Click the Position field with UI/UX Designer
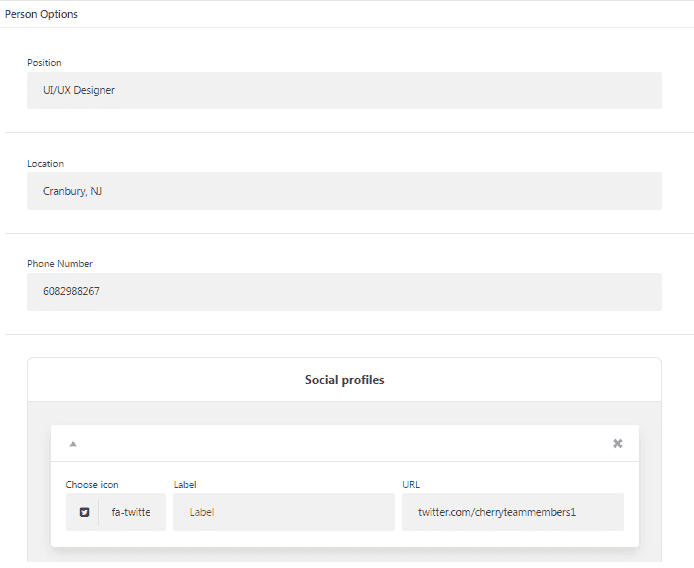 [344, 90]
